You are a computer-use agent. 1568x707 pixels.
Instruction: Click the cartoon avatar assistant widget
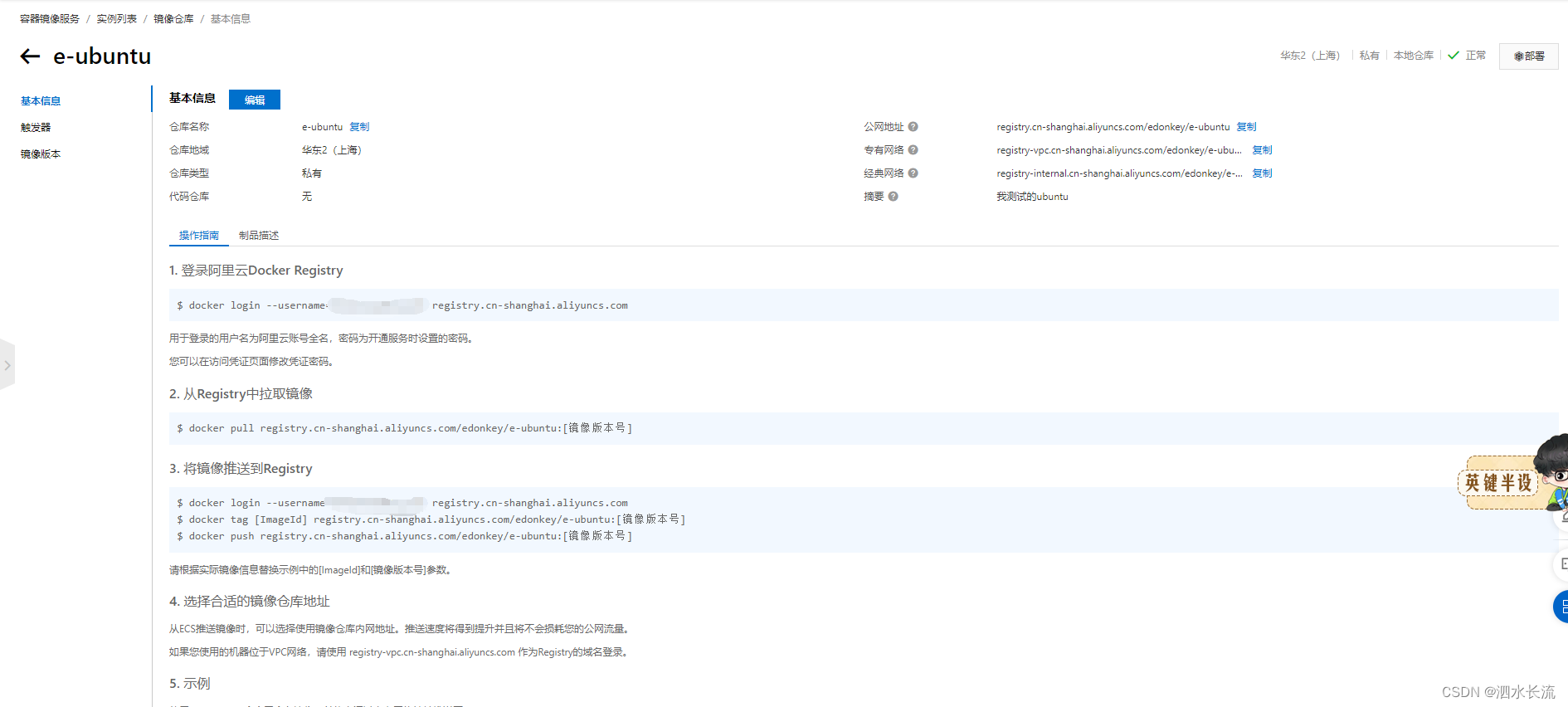[1513, 473]
